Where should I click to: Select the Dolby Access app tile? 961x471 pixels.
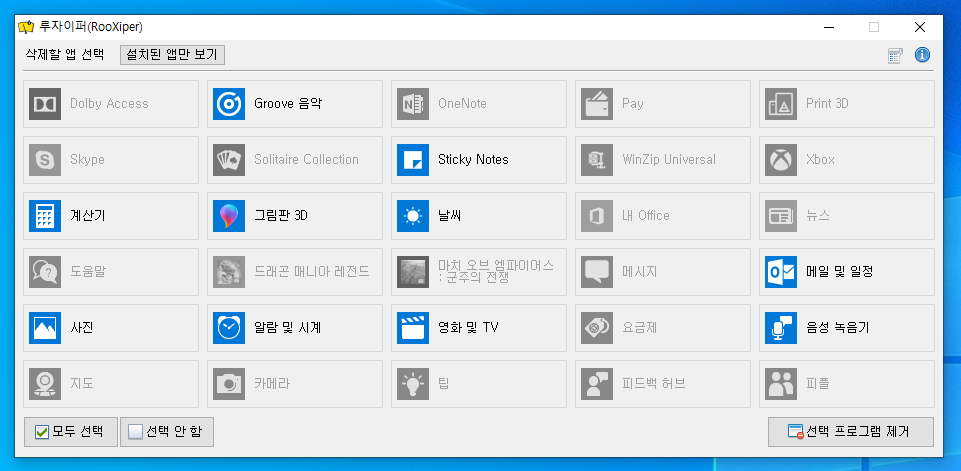[111, 104]
